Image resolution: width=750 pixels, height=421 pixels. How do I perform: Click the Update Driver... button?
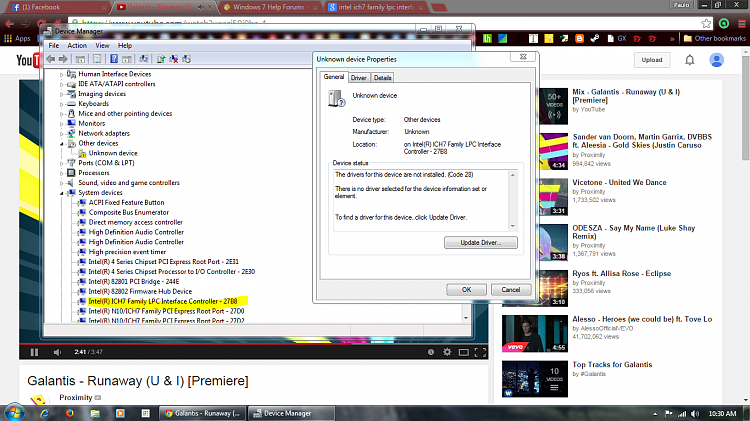pos(481,243)
